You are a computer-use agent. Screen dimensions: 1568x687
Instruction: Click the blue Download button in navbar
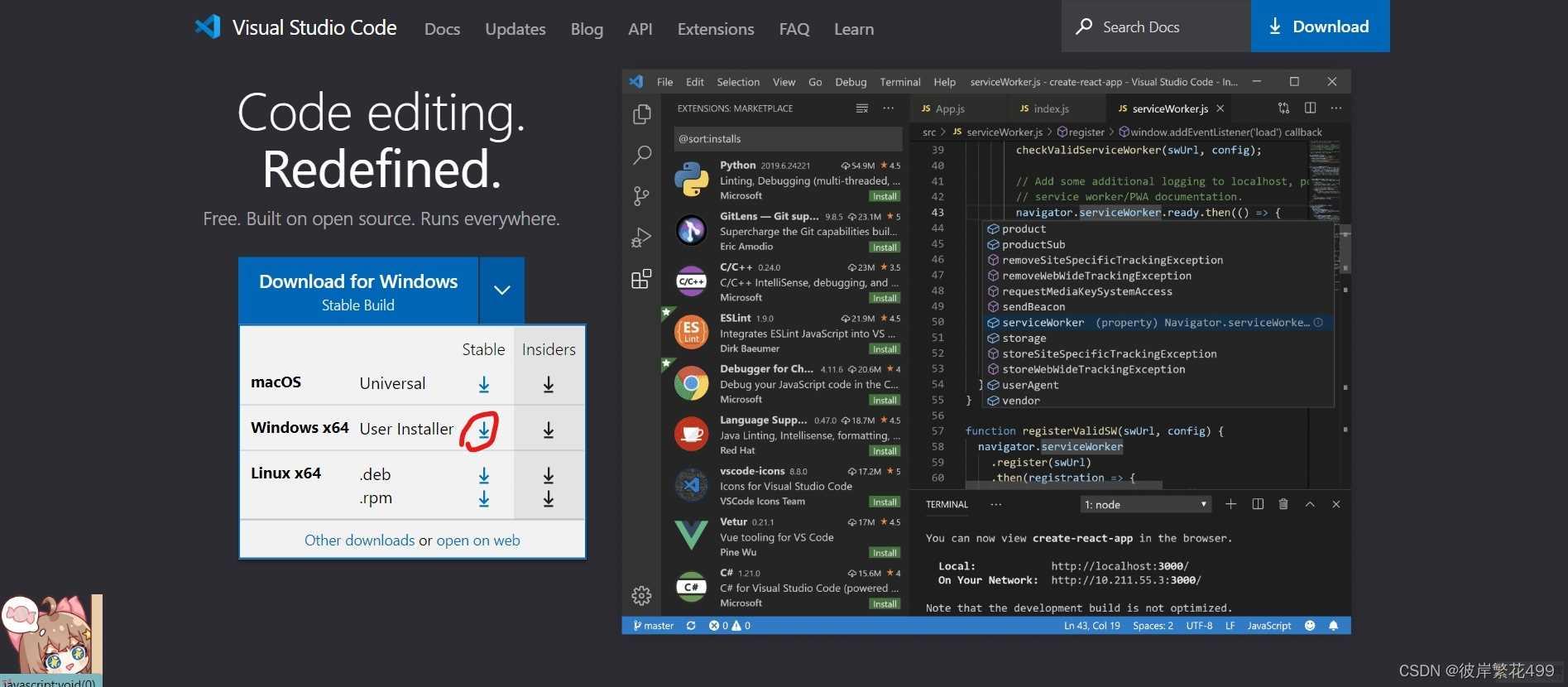(1321, 26)
